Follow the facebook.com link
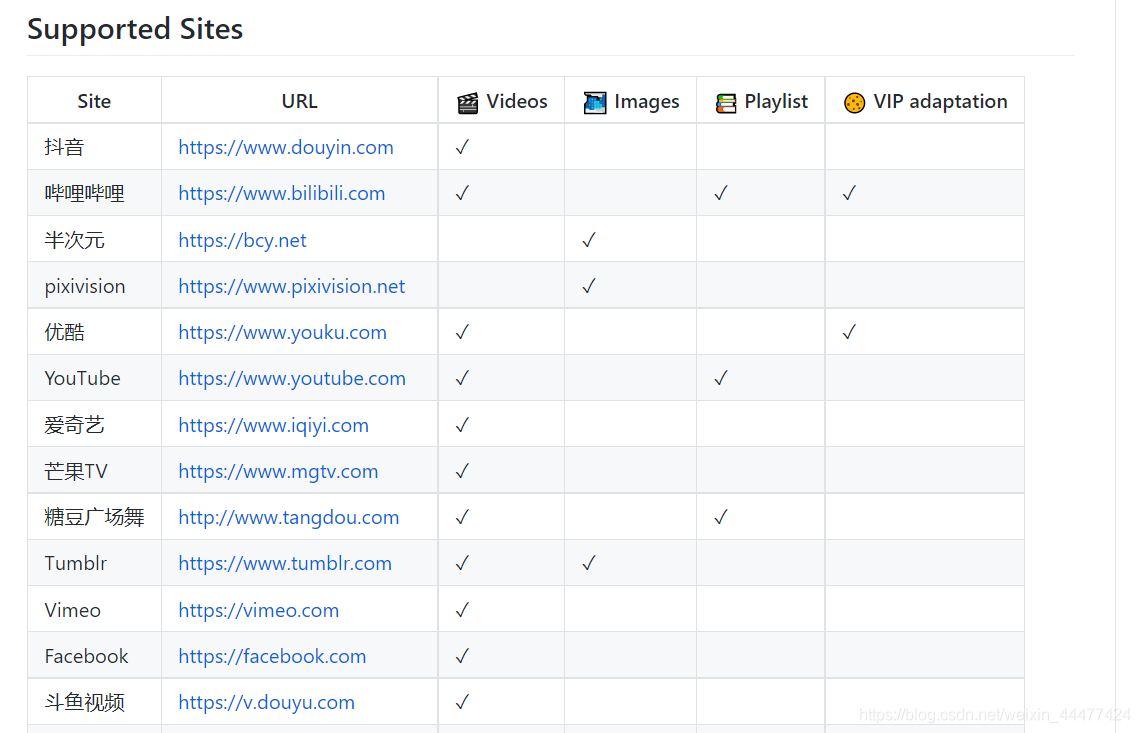 (272, 656)
